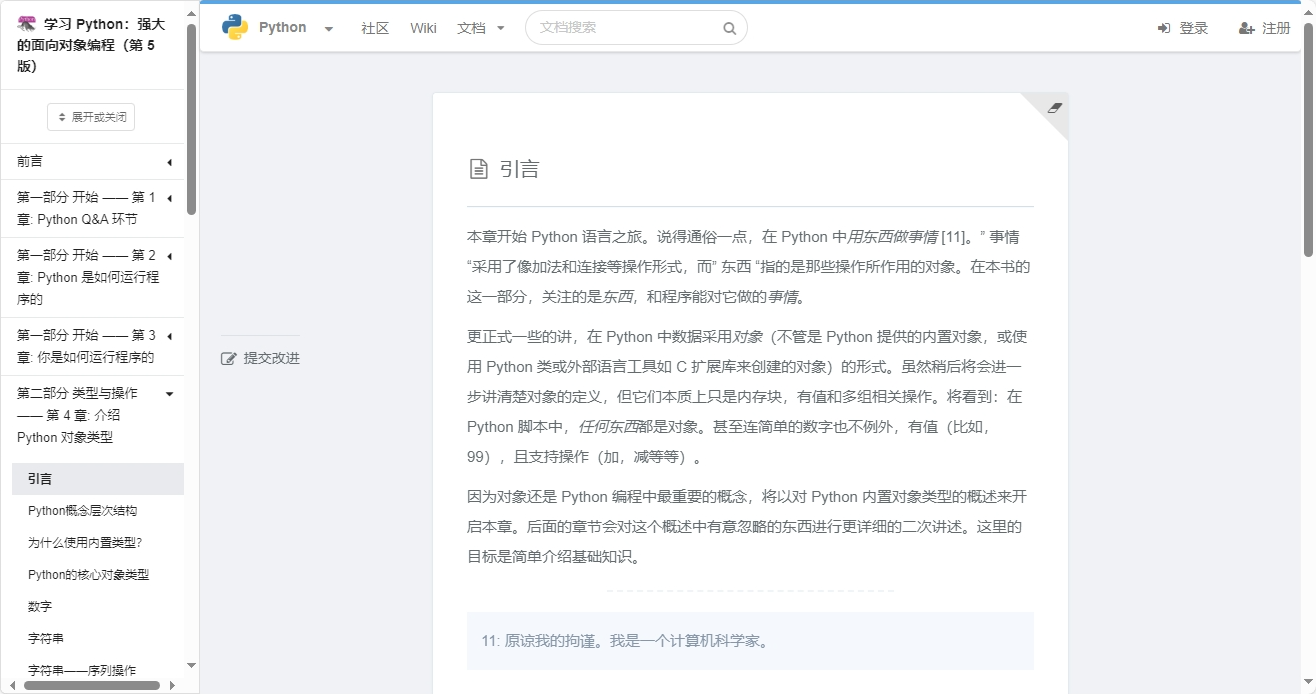Click the document icon beside 引言 heading
The height and width of the screenshot is (694, 1316).
(x=479, y=169)
